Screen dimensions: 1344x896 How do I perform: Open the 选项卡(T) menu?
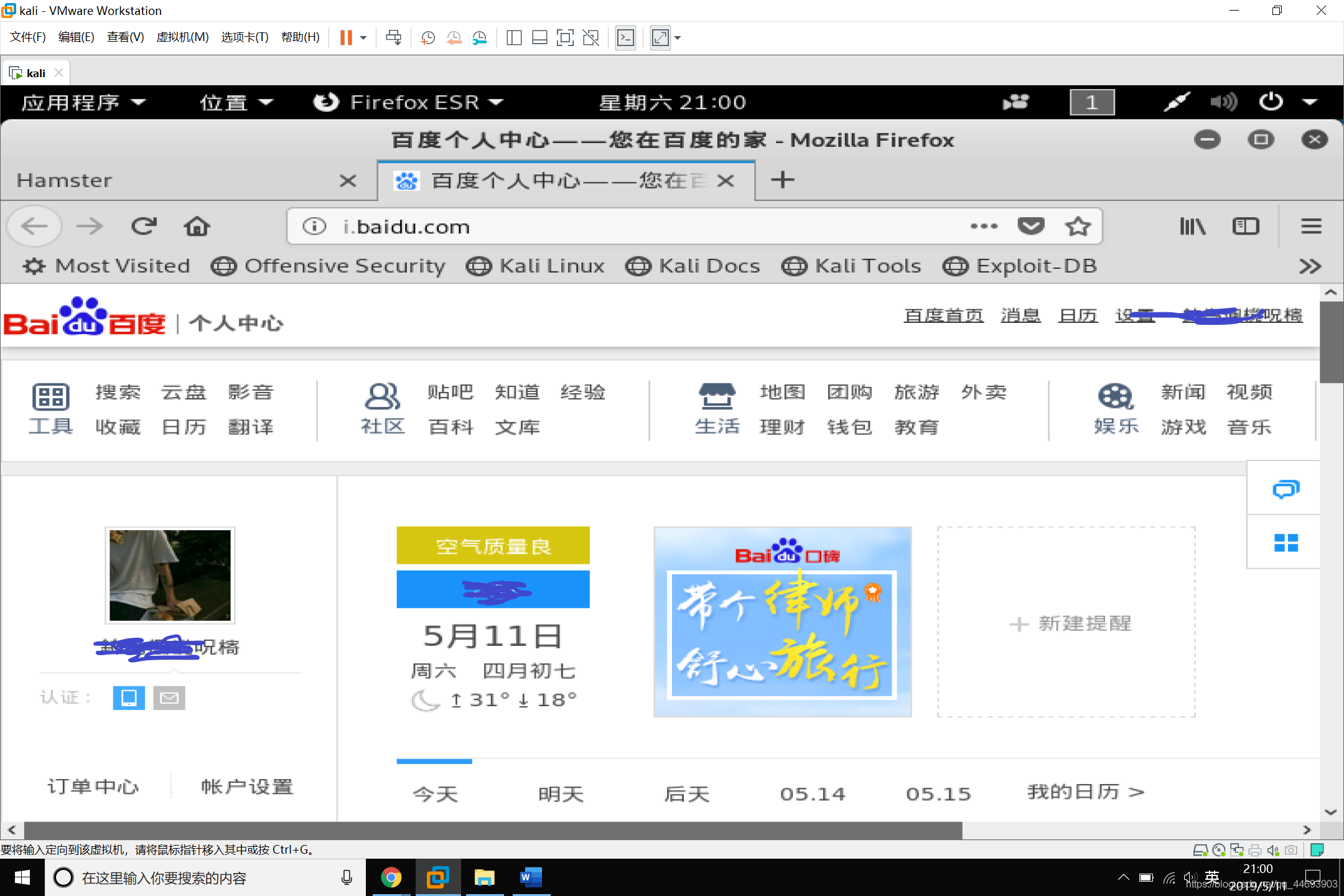(245, 37)
